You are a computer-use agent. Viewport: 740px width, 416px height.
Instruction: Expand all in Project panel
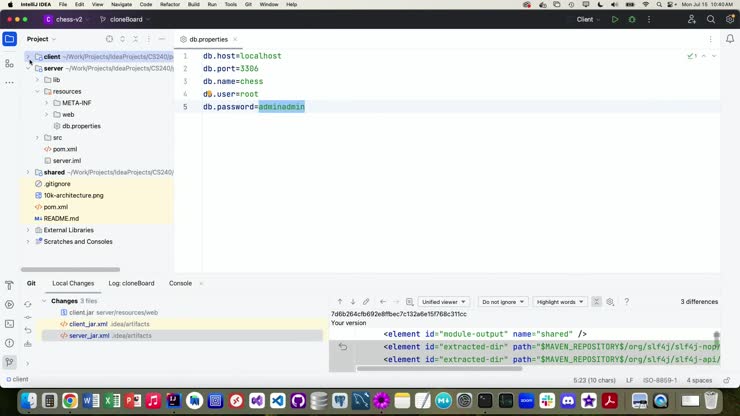click(123, 39)
